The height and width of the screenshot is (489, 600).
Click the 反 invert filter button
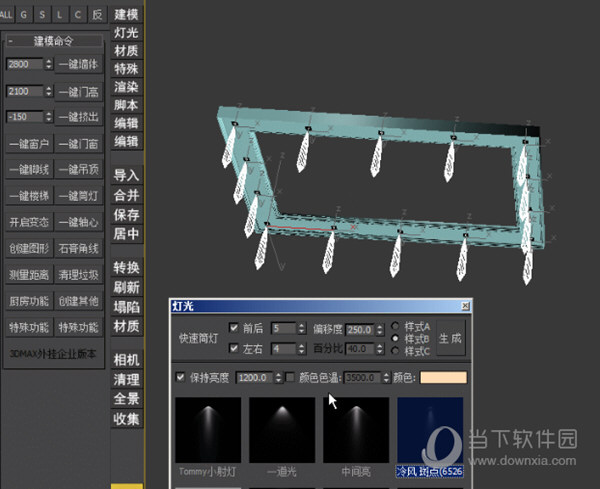tap(97, 14)
